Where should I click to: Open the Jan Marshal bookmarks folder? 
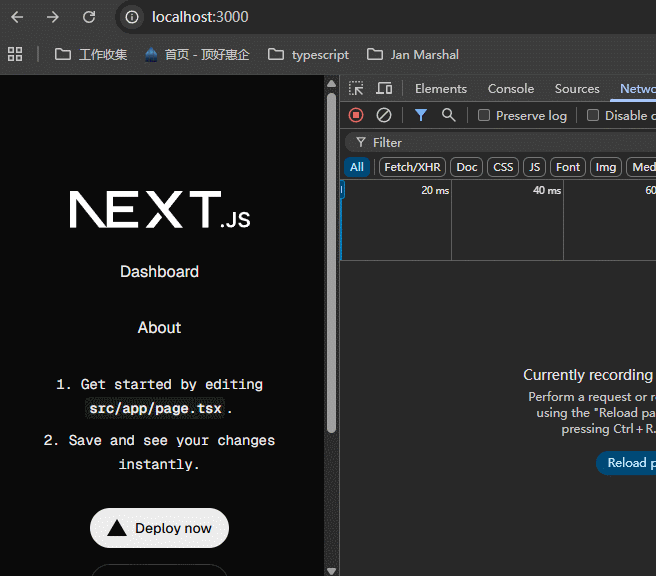tap(413, 54)
